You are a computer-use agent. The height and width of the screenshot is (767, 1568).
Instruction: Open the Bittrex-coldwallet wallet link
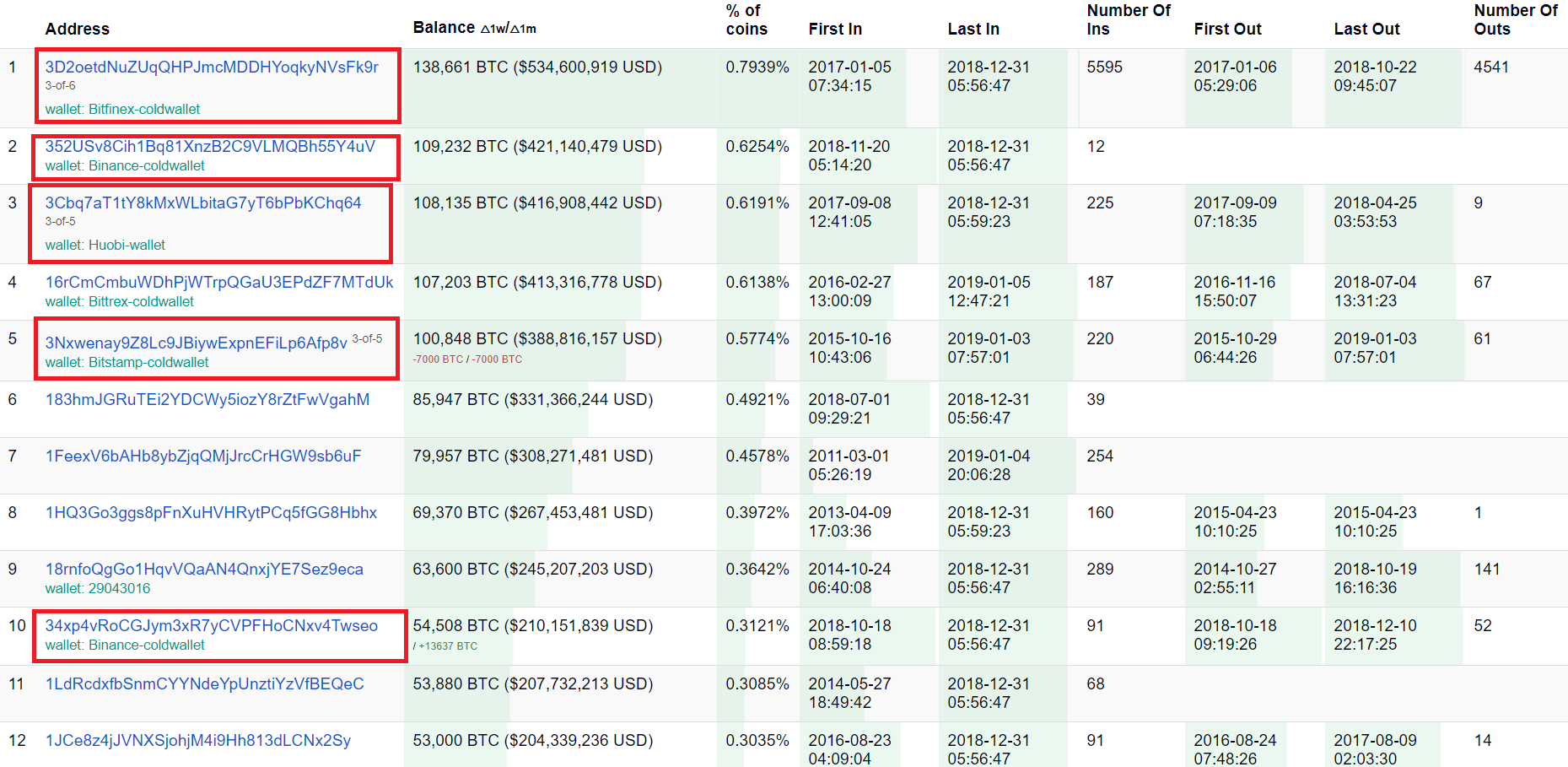point(119,301)
